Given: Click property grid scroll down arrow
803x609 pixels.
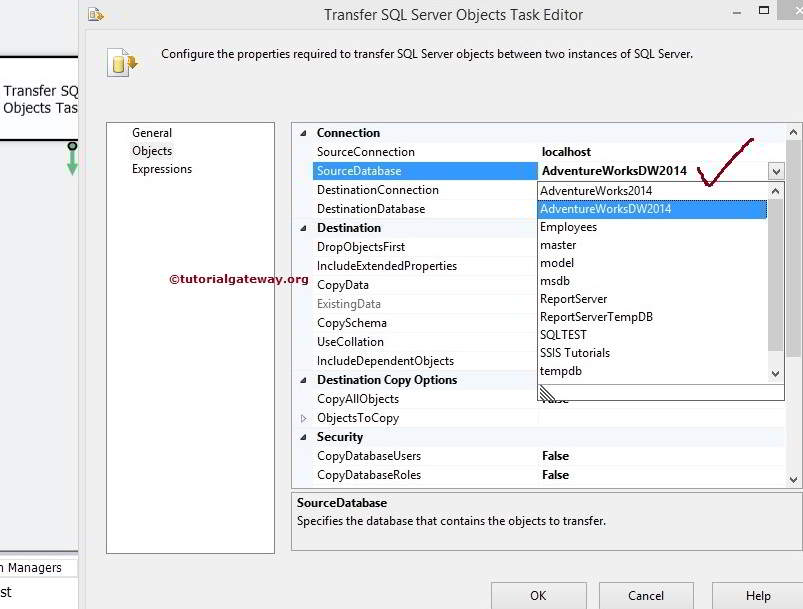Looking at the screenshot, I should click(x=793, y=479).
